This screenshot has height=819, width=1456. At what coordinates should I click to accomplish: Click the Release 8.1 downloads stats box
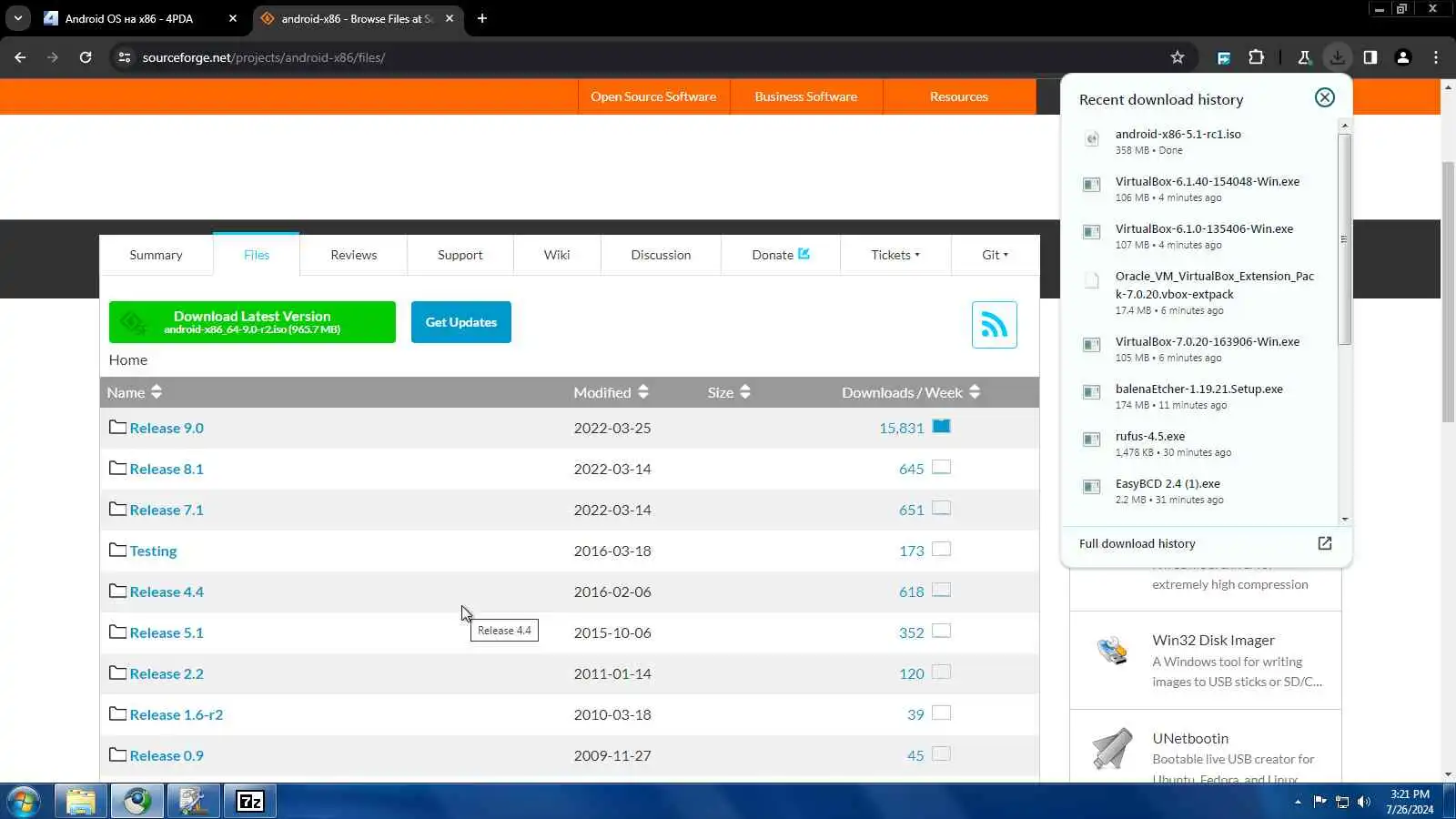pos(942,467)
